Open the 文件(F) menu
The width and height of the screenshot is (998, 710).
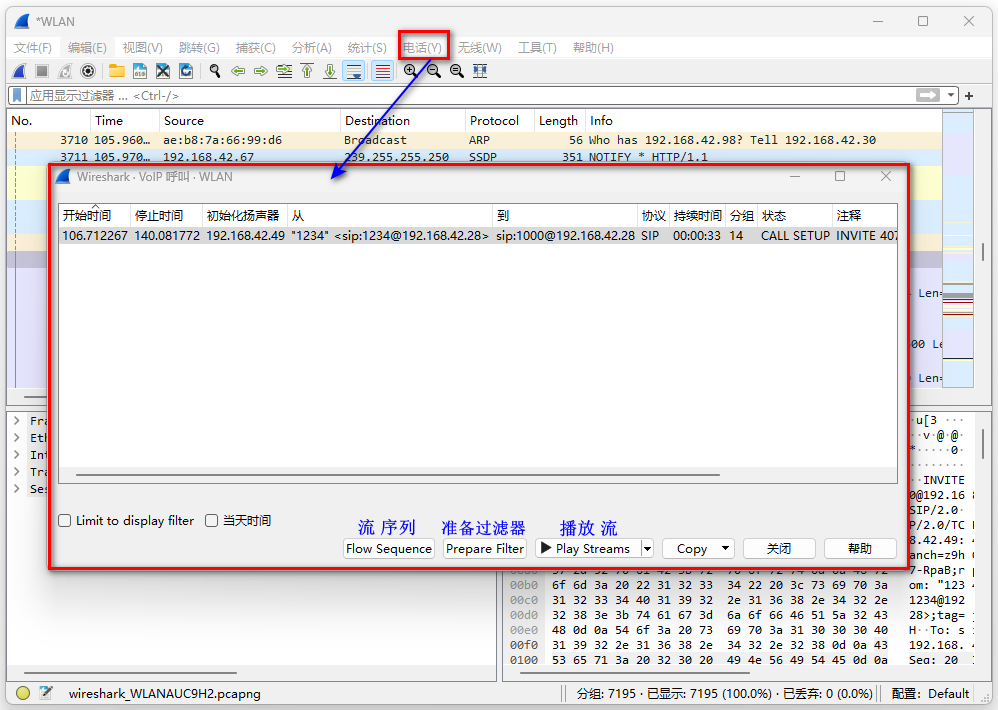tap(33, 48)
